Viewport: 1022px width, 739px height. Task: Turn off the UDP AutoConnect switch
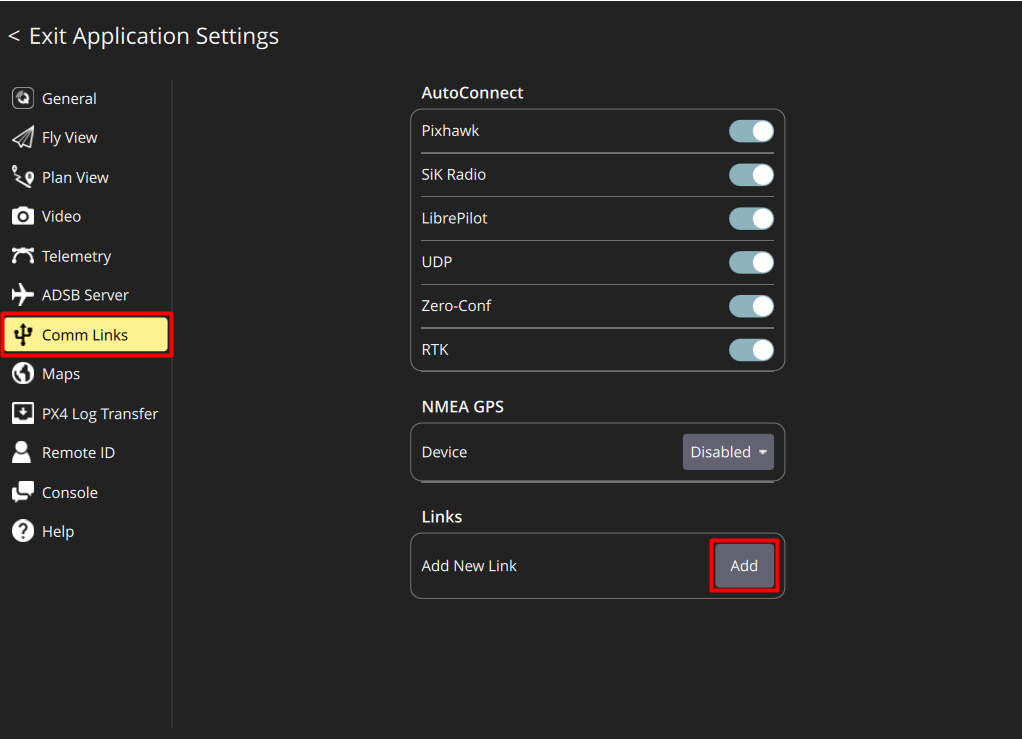pos(751,262)
